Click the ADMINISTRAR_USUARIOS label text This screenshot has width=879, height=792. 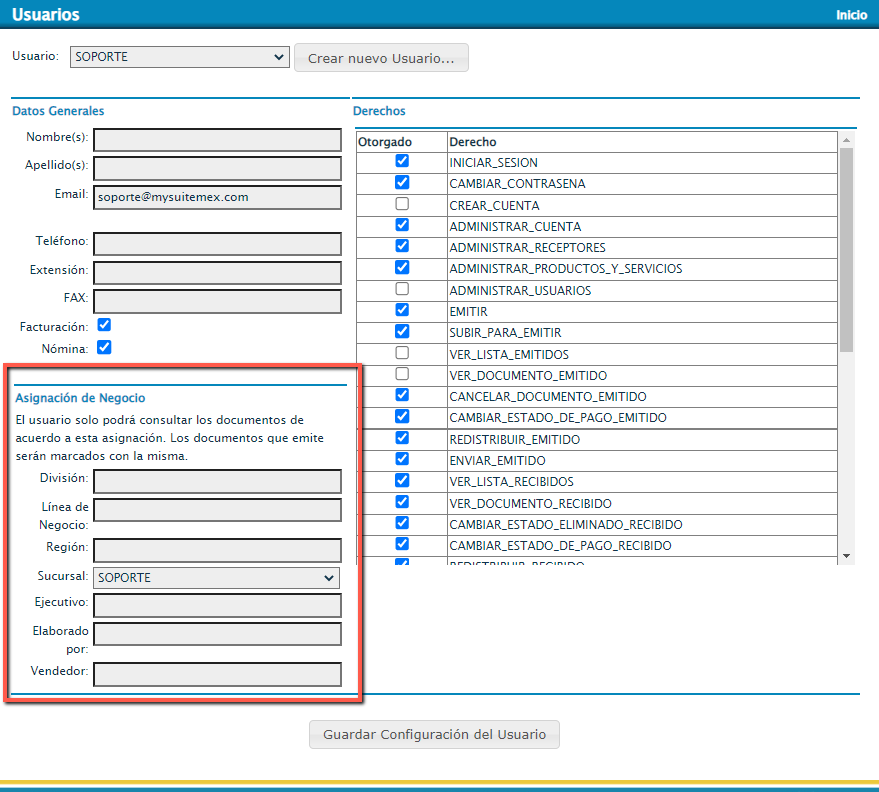click(520, 290)
